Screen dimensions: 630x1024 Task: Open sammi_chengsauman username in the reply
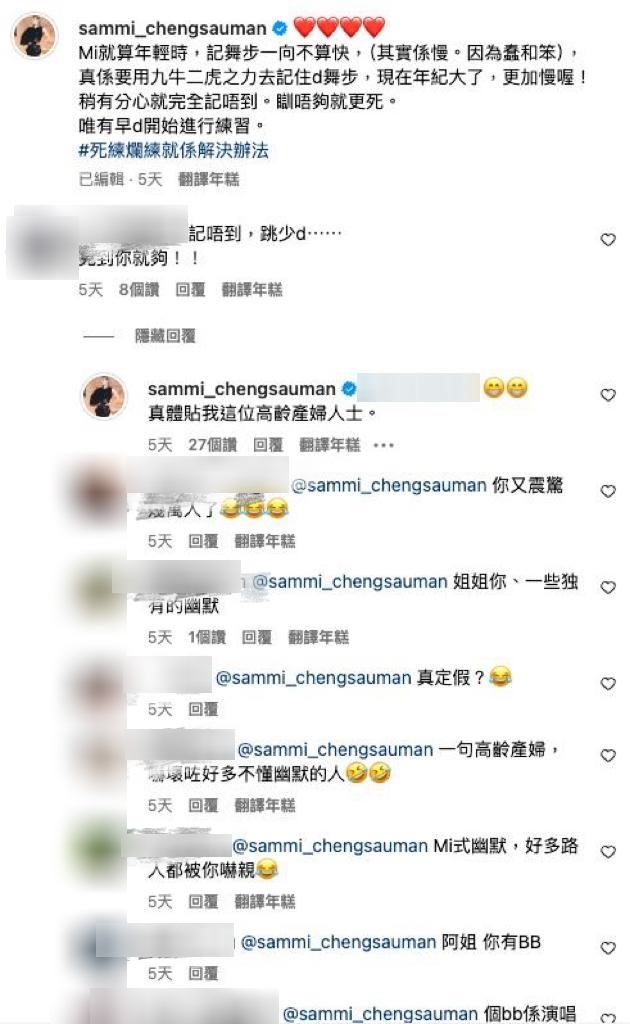click(242, 389)
